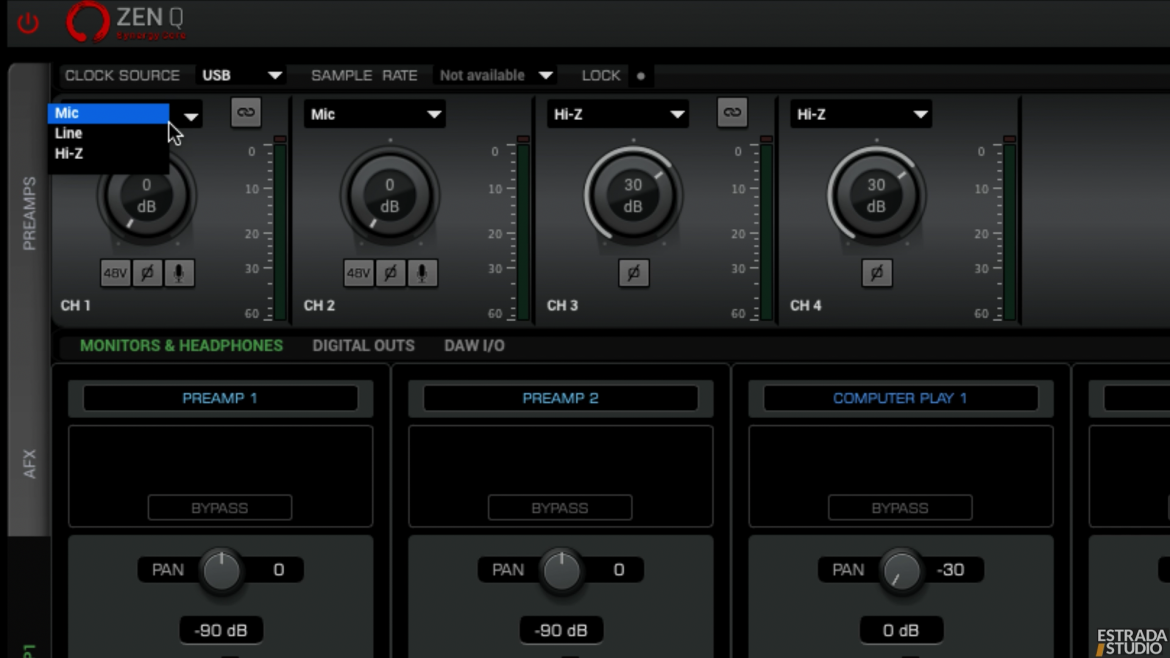Click the PREAMP 2 pan value field
Image resolution: width=1170 pixels, height=658 pixels.
pos(619,570)
